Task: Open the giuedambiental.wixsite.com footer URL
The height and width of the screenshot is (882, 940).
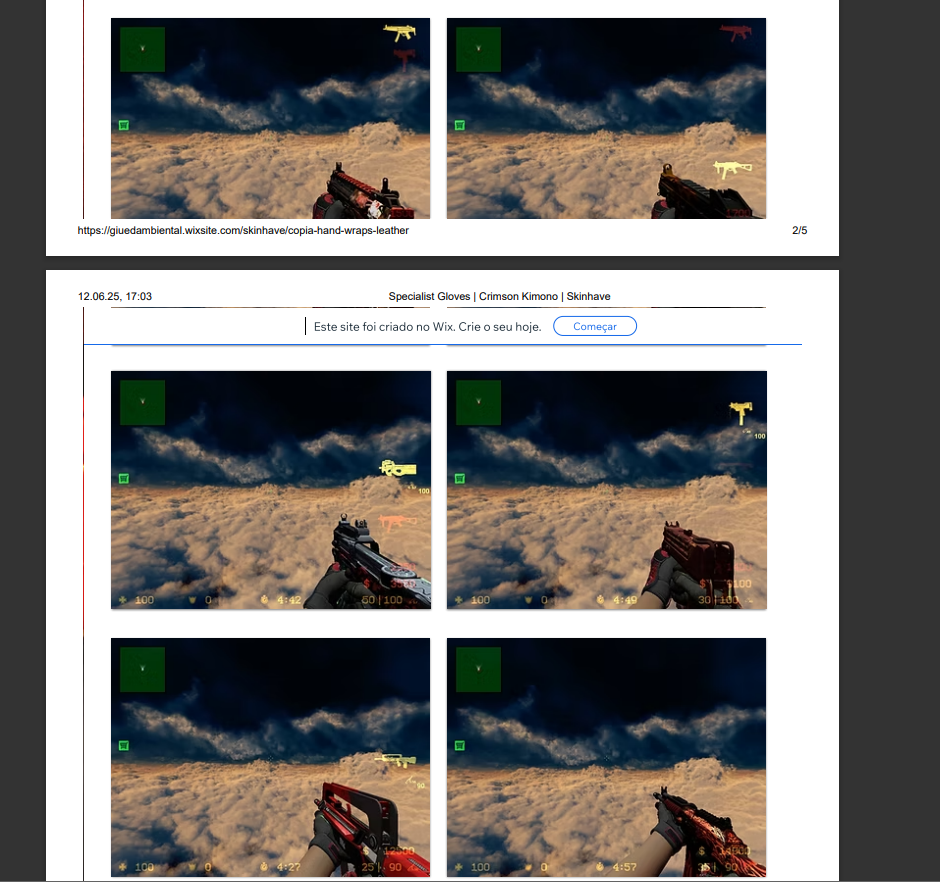Action: (x=243, y=230)
